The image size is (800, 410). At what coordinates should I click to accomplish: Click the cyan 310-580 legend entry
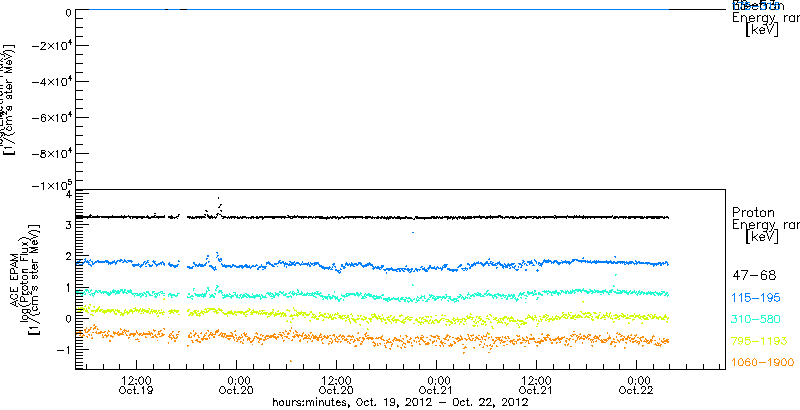pos(756,320)
